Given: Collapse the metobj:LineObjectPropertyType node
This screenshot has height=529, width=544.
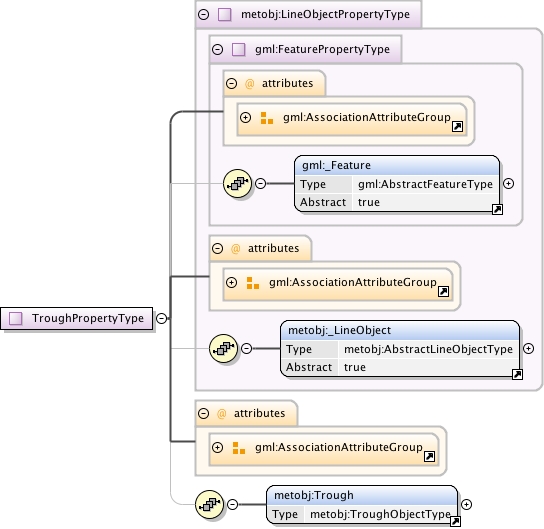Looking at the screenshot, I should coord(203,15).
